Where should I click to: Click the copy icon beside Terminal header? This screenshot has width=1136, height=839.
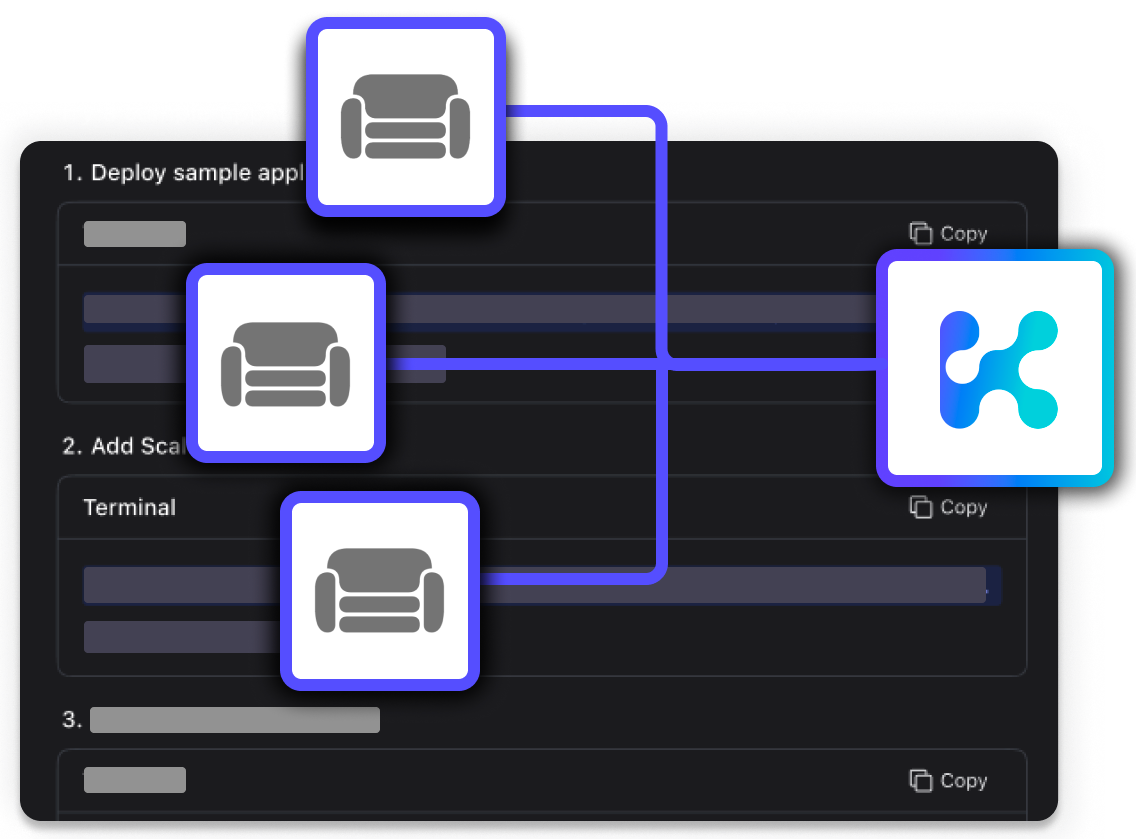(921, 507)
